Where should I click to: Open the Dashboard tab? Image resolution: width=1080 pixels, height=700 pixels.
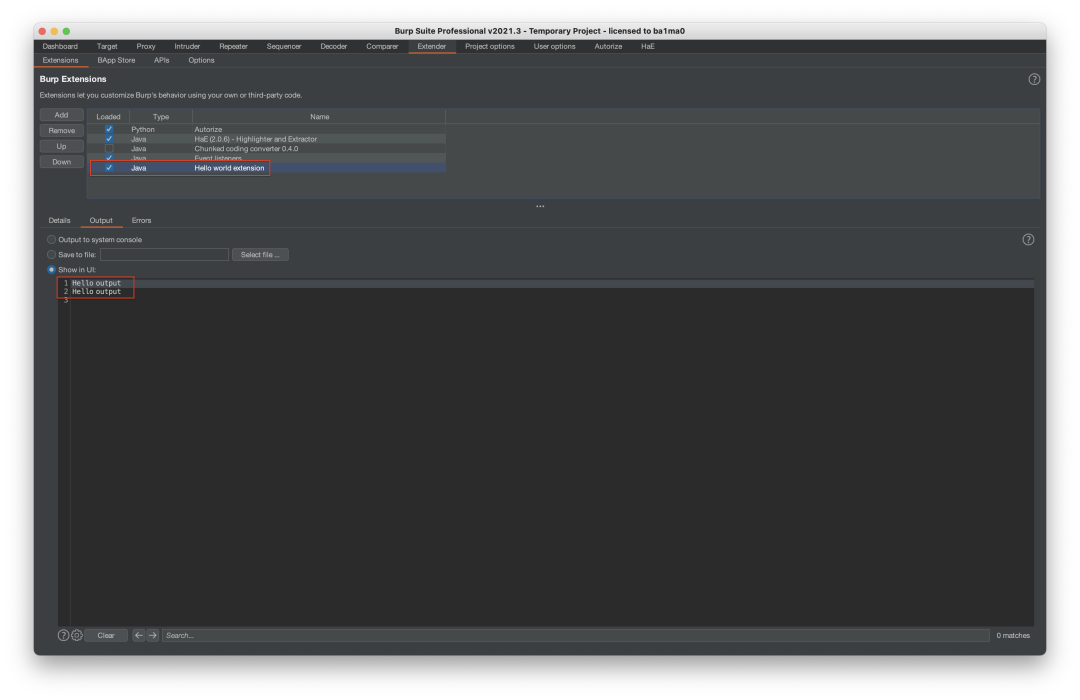tap(60, 46)
